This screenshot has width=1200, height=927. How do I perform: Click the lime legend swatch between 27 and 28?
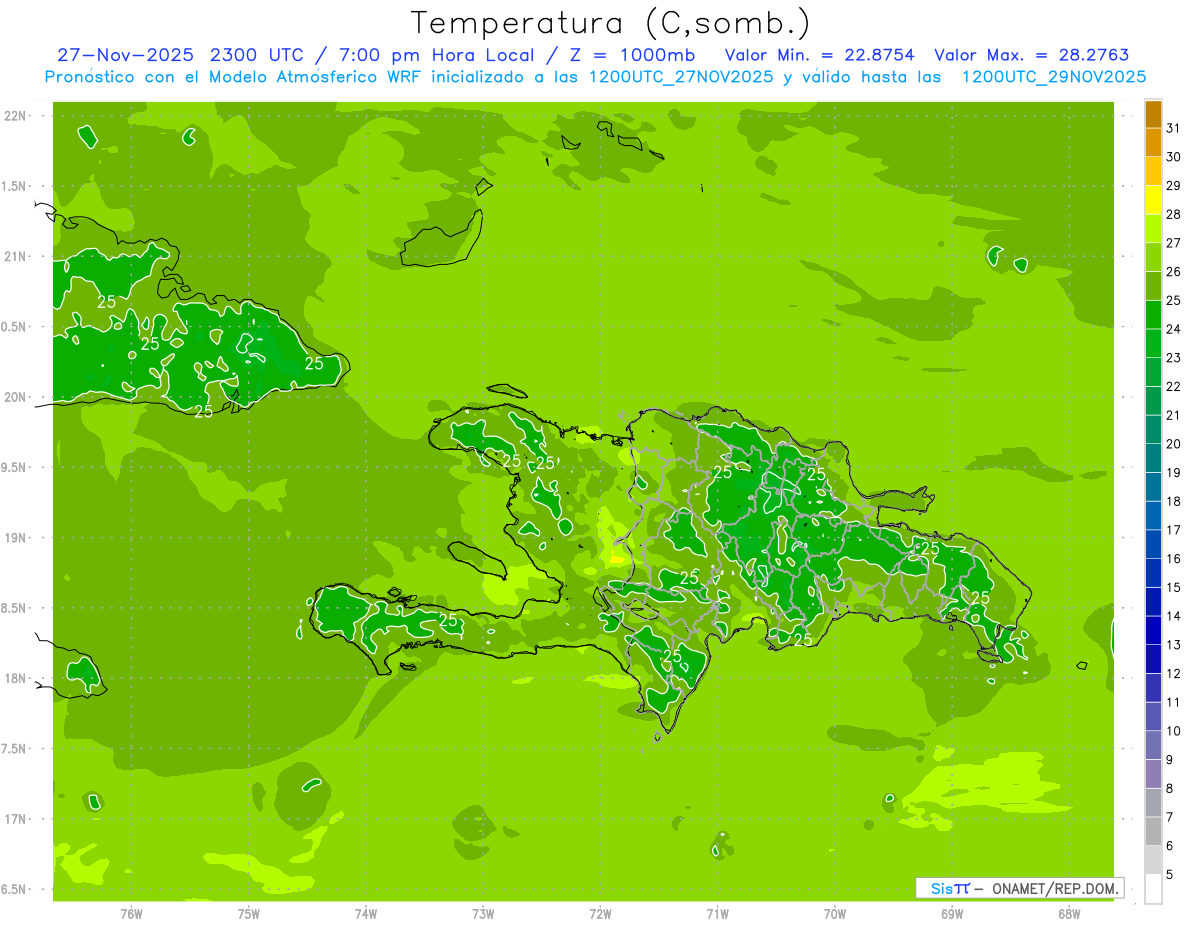point(1153,229)
